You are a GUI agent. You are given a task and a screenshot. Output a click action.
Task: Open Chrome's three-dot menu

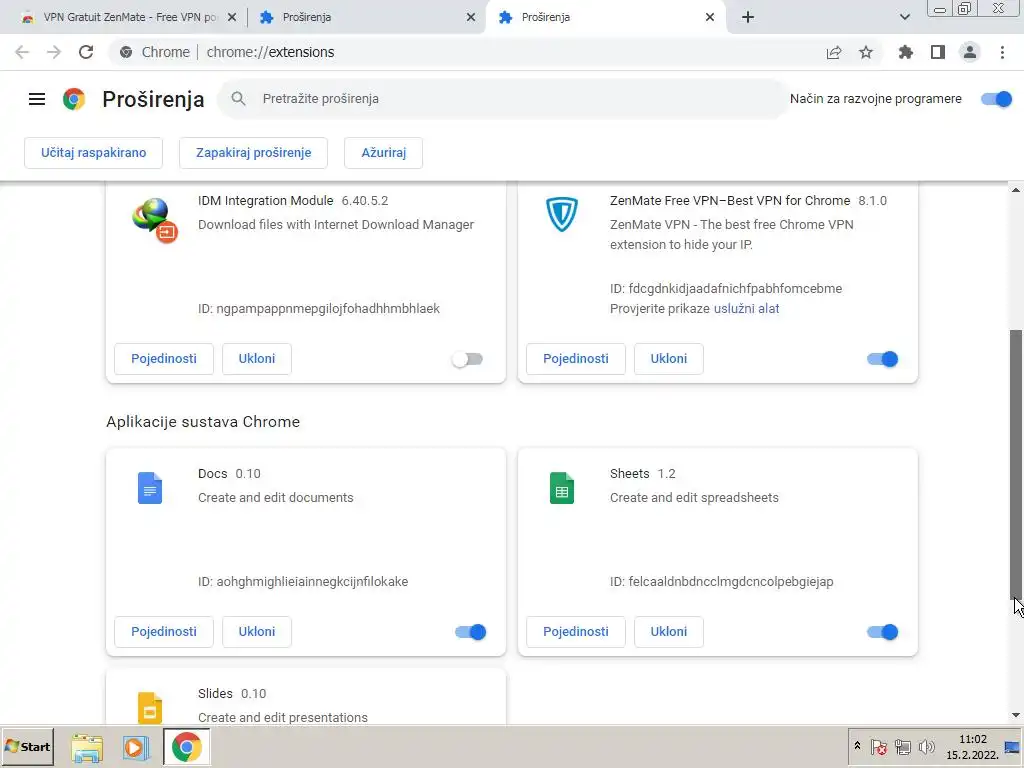(1002, 52)
